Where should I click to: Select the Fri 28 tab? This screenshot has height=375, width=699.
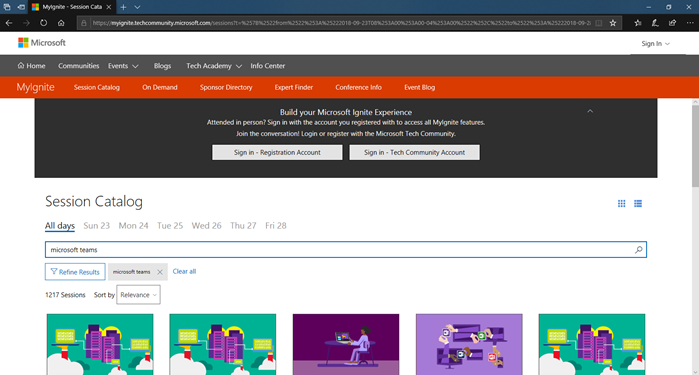275,226
